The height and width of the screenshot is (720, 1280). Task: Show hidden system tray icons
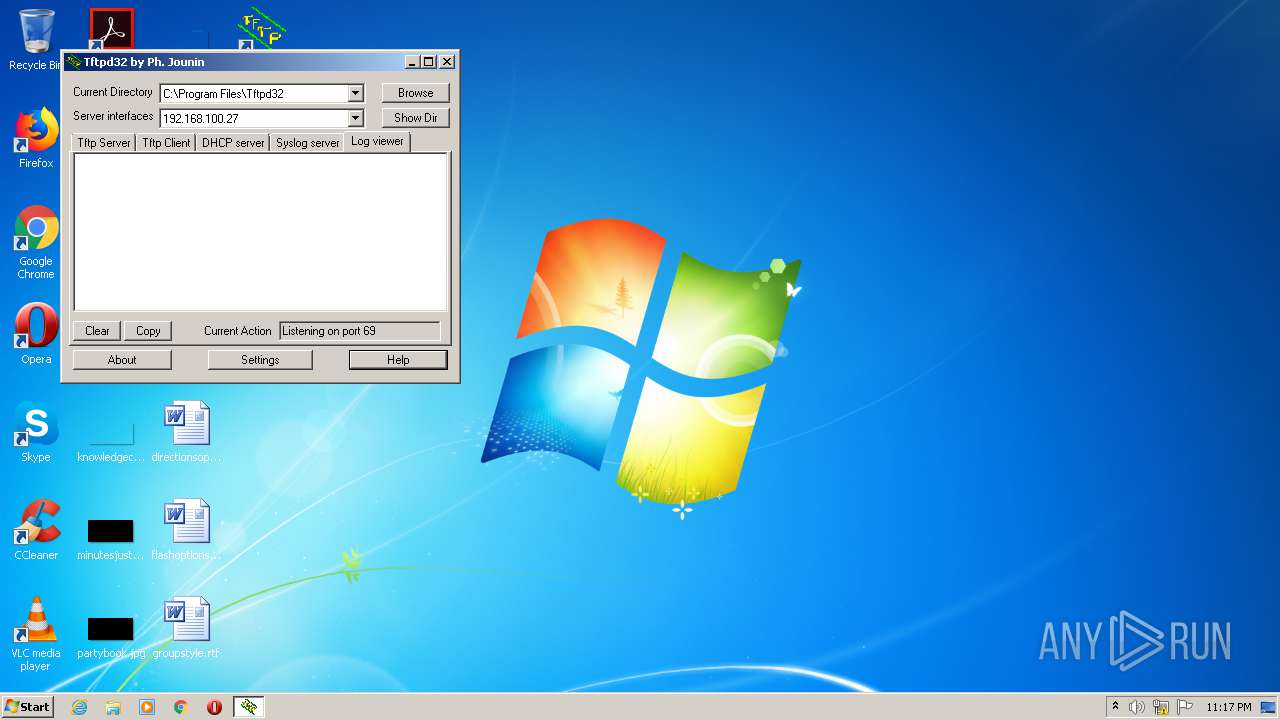(x=1116, y=707)
